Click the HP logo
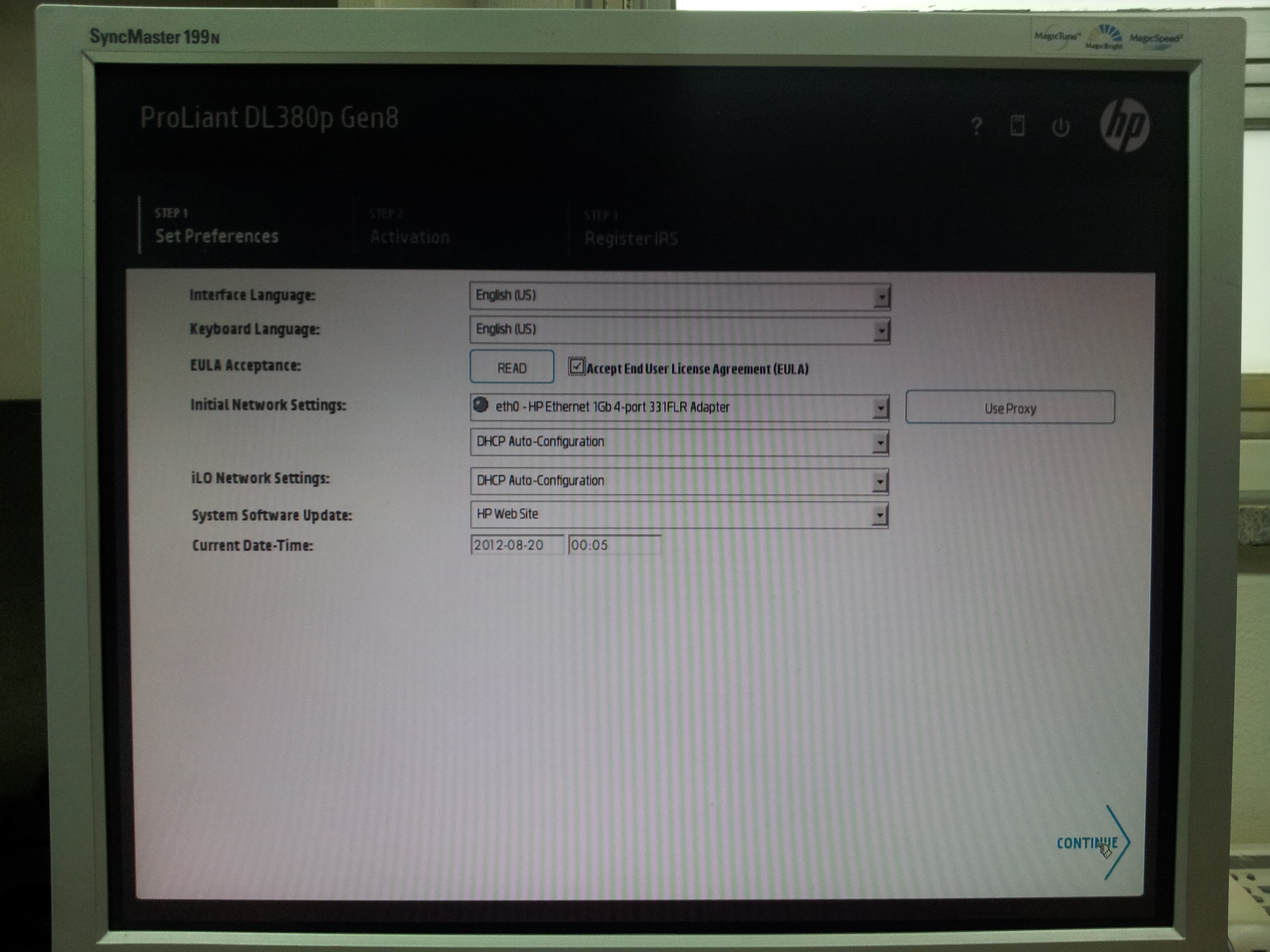Screen dimensions: 1270x952 point(1125,124)
